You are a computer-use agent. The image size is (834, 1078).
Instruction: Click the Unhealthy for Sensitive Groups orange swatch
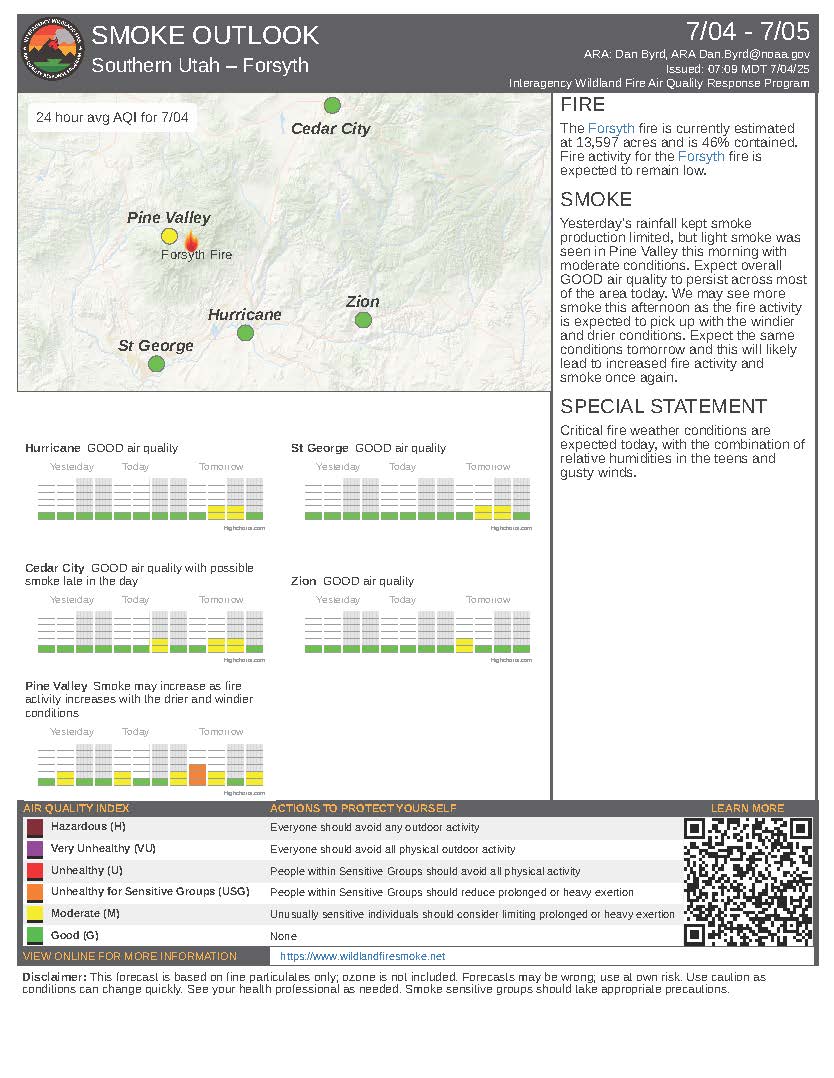point(35,892)
